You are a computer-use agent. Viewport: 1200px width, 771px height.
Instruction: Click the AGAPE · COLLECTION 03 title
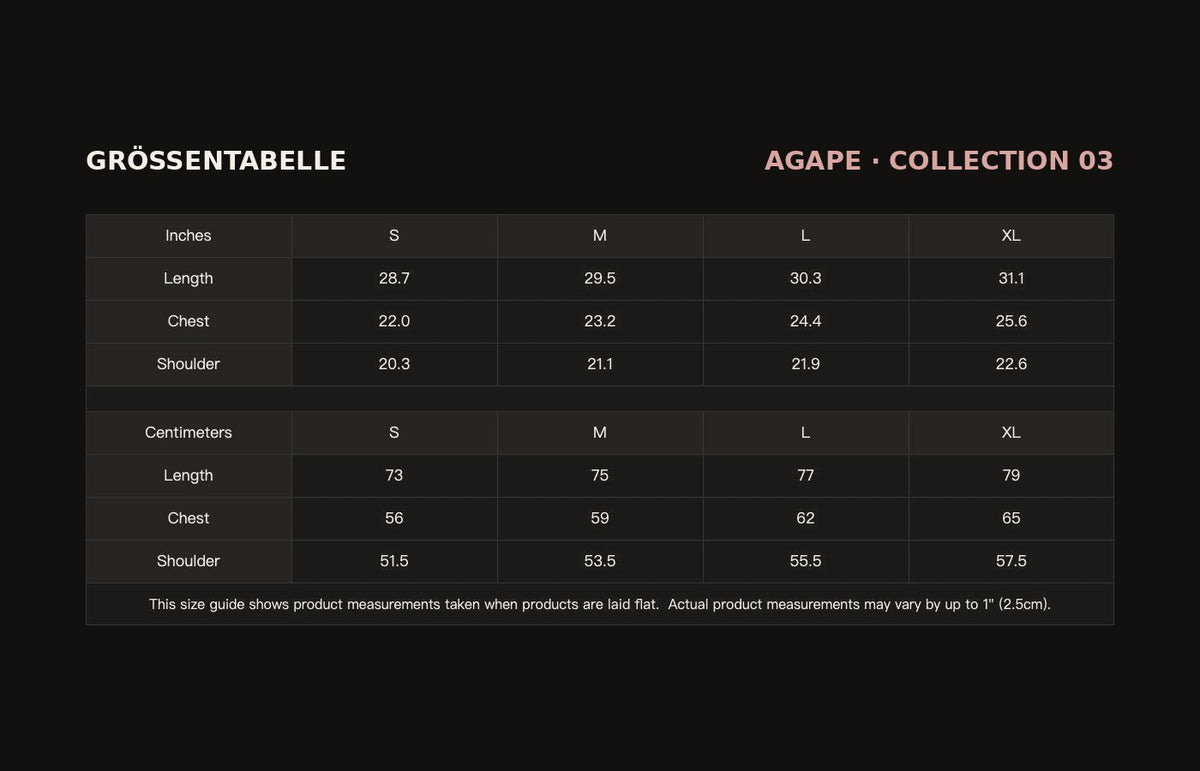pos(939,161)
